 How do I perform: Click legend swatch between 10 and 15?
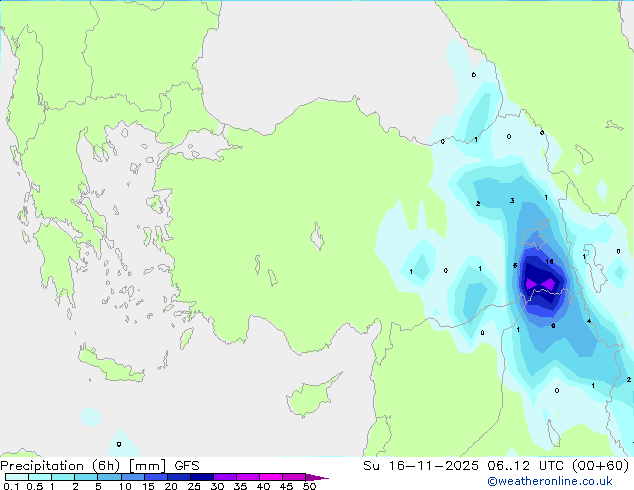[132, 477]
